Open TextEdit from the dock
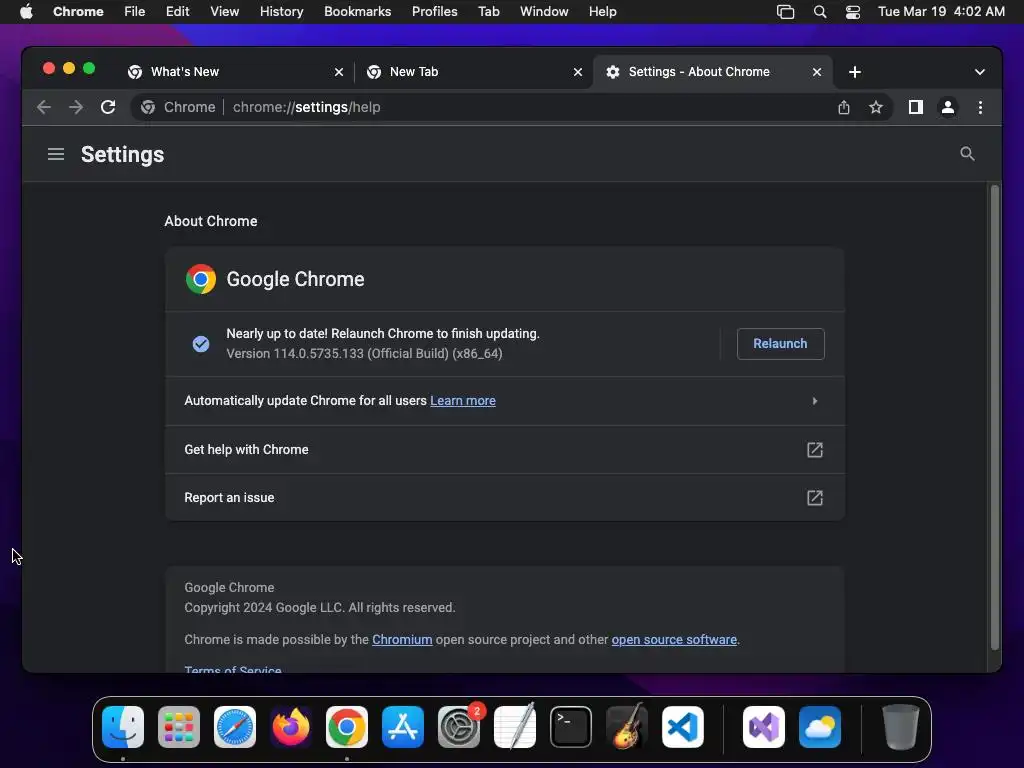The height and width of the screenshot is (768, 1024). [515, 727]
